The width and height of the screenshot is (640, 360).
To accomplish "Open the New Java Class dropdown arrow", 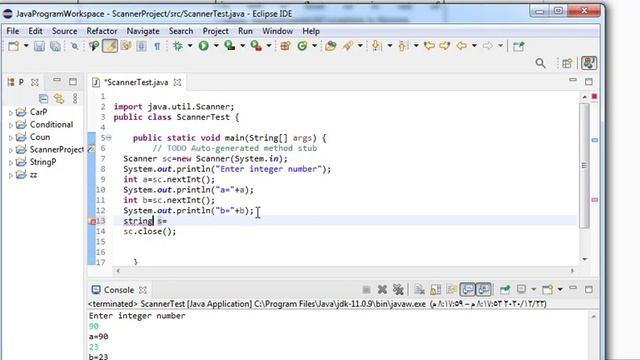I will coord(314,46).
